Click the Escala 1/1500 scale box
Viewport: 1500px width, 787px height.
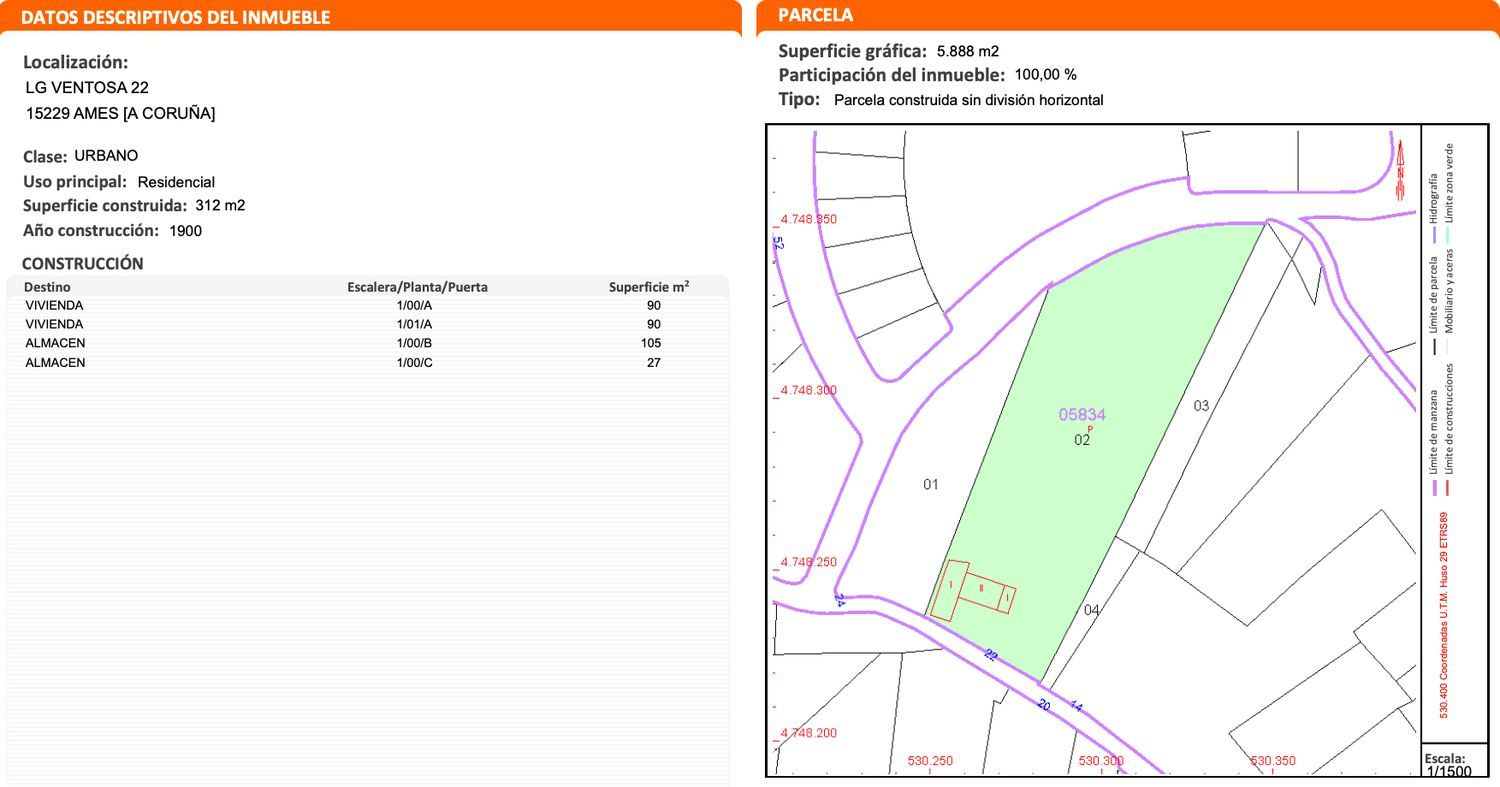point(1447,764)
